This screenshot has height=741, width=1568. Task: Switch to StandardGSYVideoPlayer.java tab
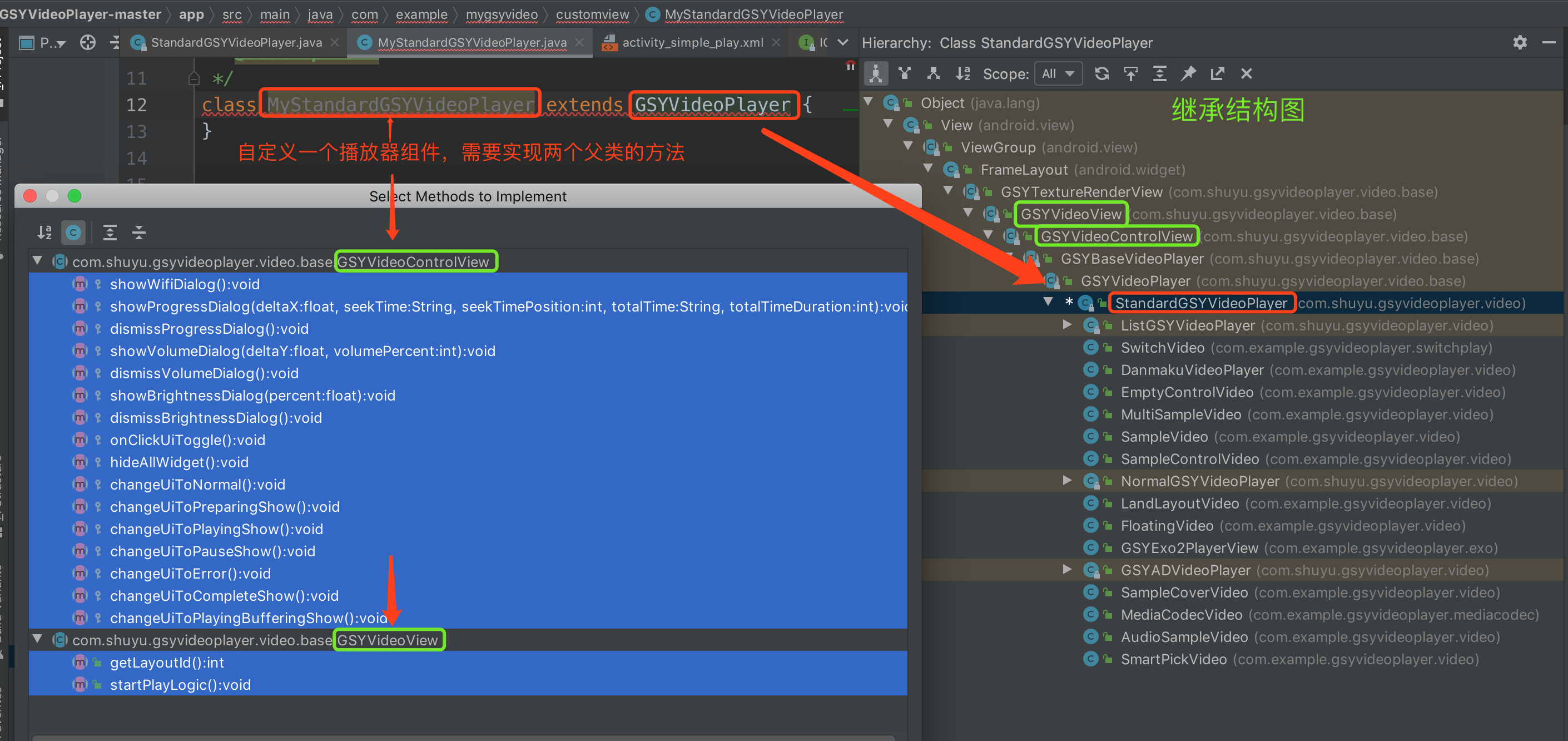pos(236,43)
